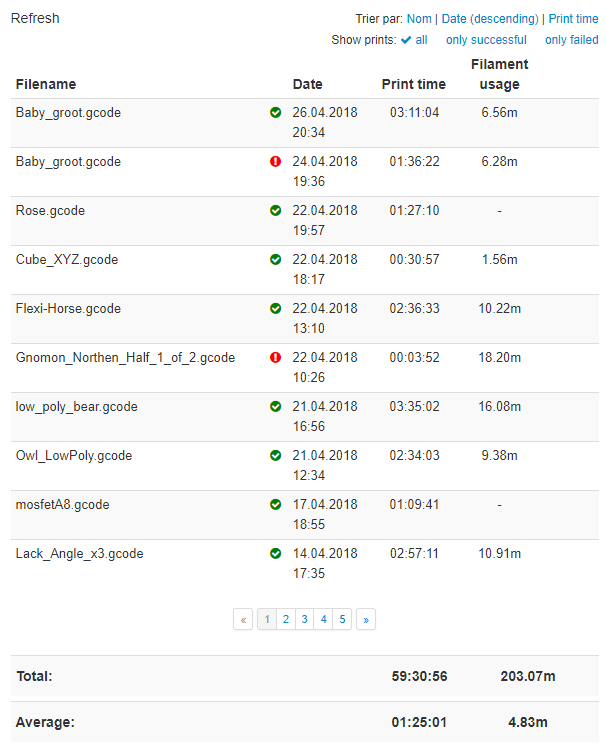Click the success icon for Flexi-Horse.gcode

275,309
